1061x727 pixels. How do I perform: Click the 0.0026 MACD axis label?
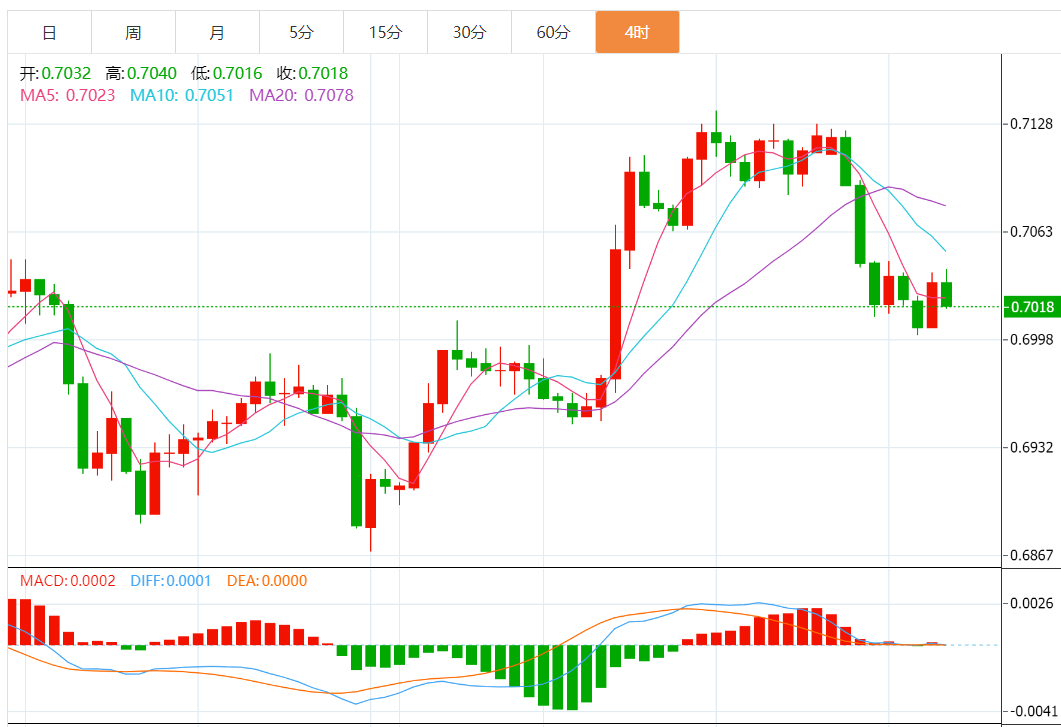click(1032, 603)
